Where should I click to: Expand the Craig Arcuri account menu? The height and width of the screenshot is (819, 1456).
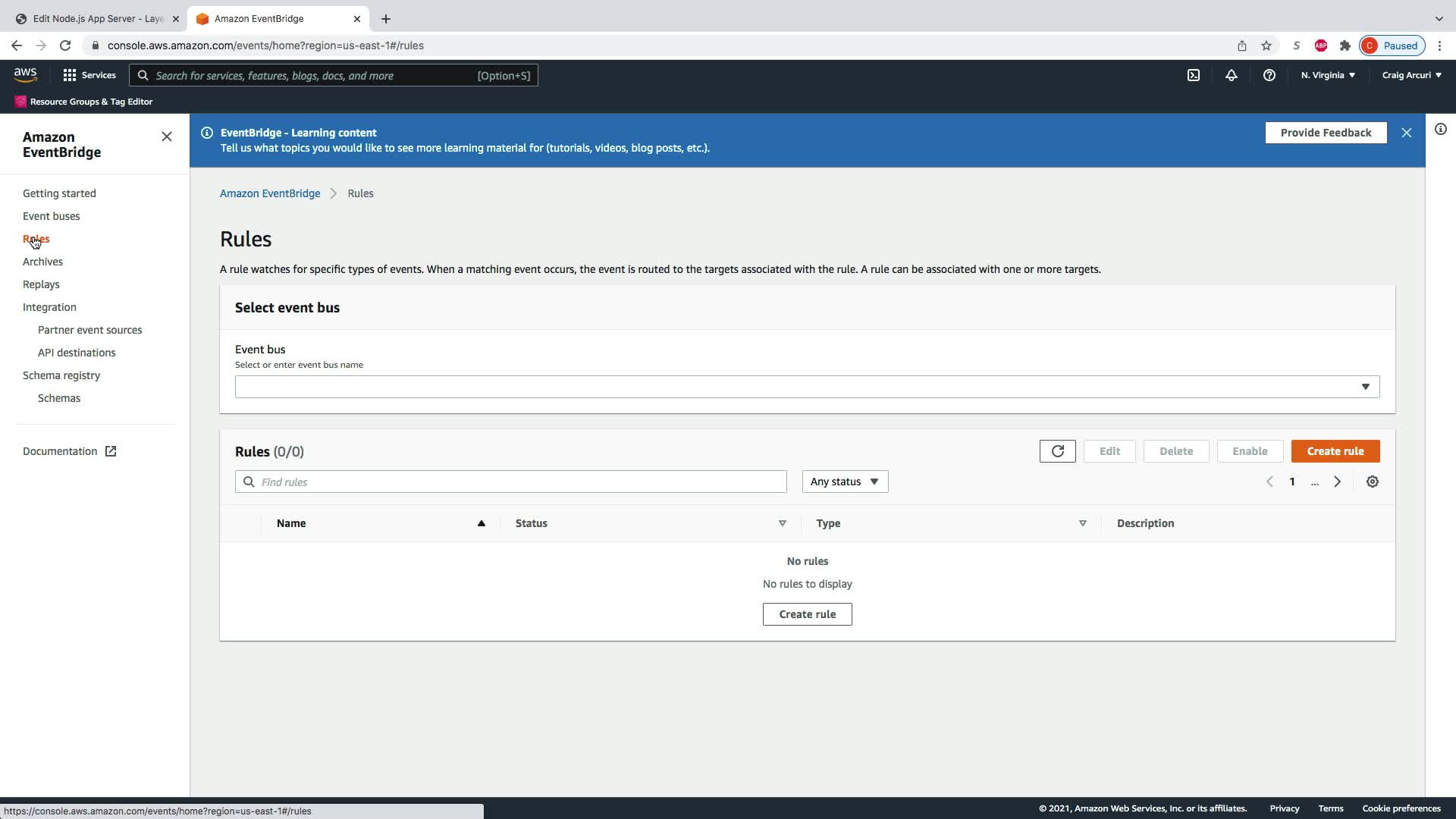coord(1410,75)
